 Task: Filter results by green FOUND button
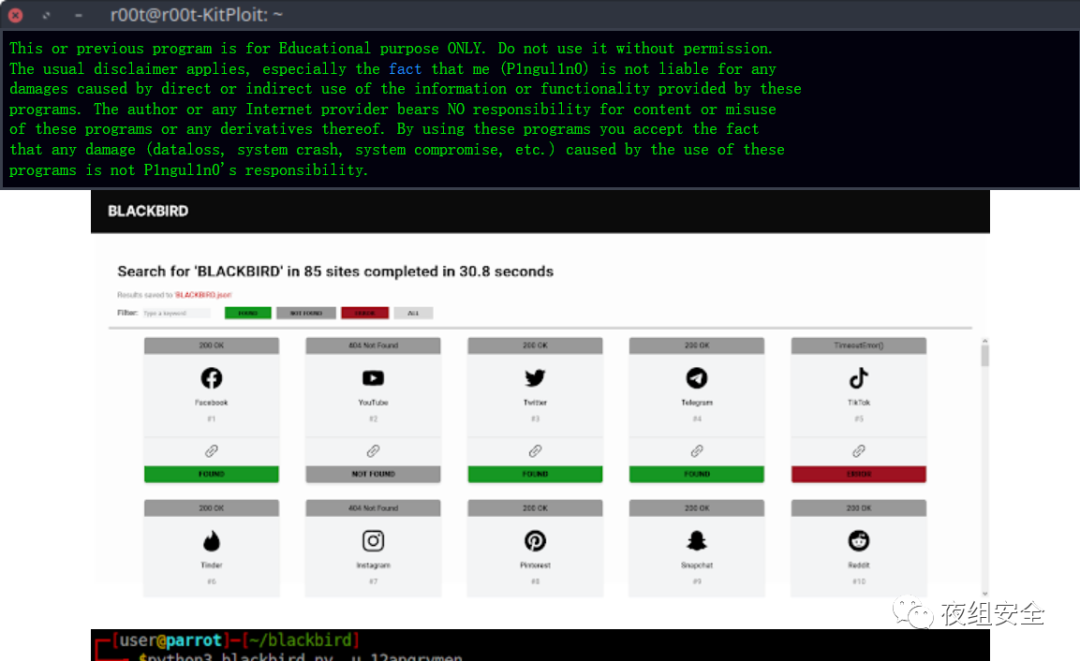click(x=248, y=313)
